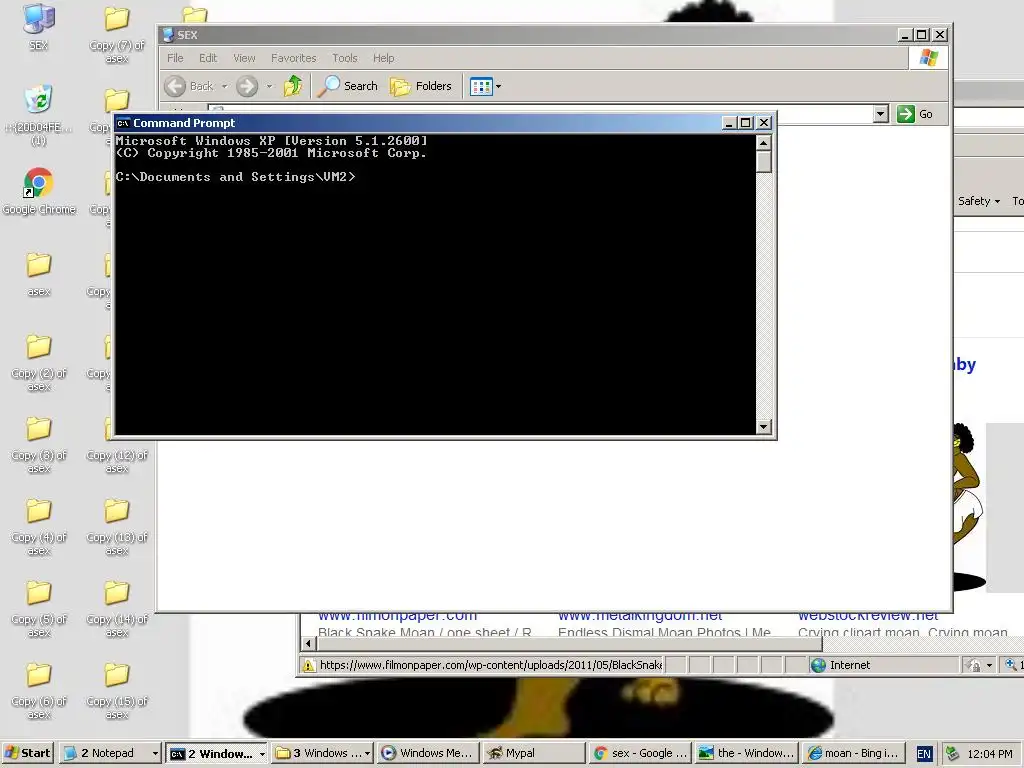Image resolution: width=1024 pixels, height=768 pixels.
Task: Launch the Google Chrome desktop shortcut
Action: click(x=39, y=191)
